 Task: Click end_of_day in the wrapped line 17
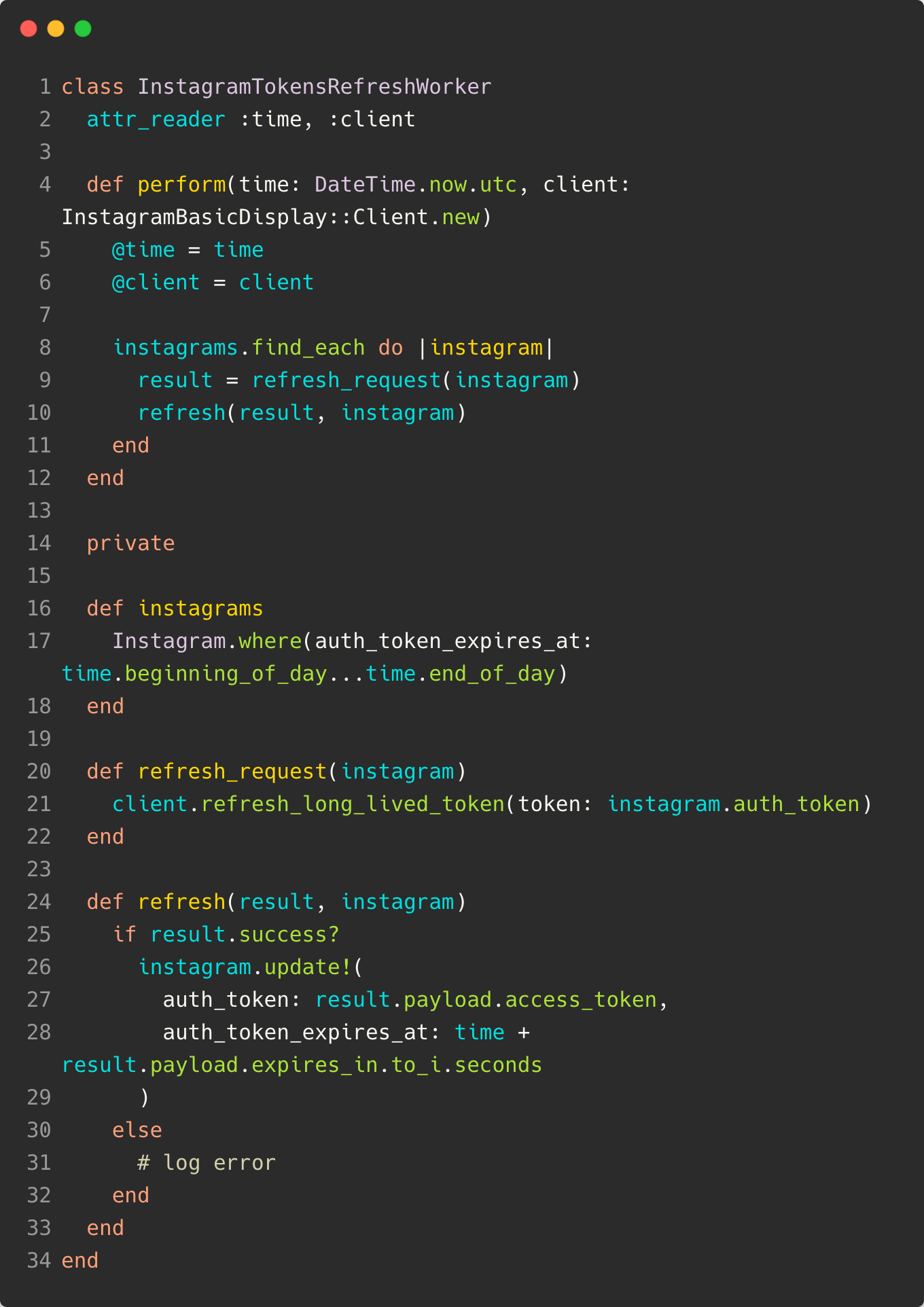point(492,674)
